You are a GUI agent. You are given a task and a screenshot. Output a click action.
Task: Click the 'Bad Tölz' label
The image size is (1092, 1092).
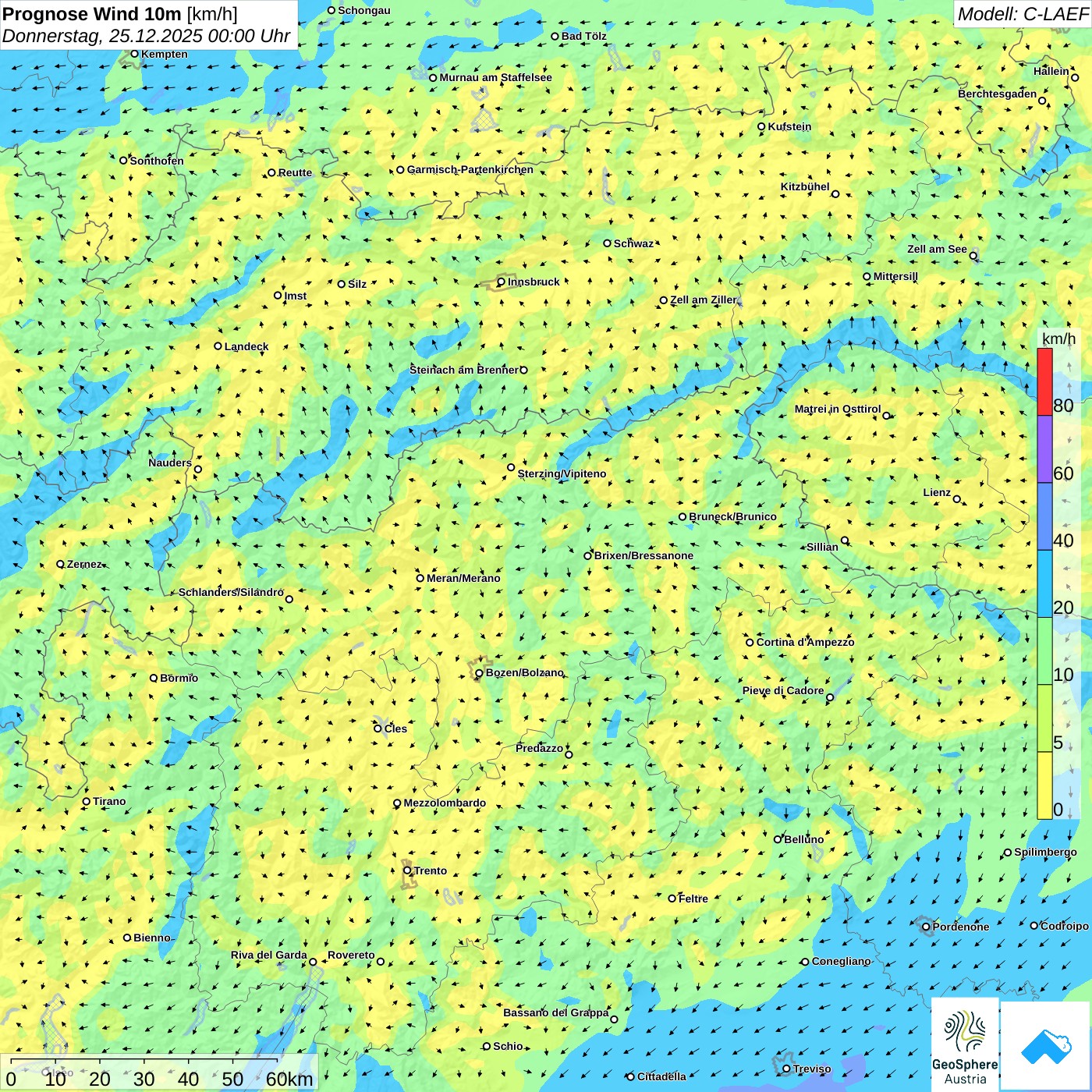(584, 36)
